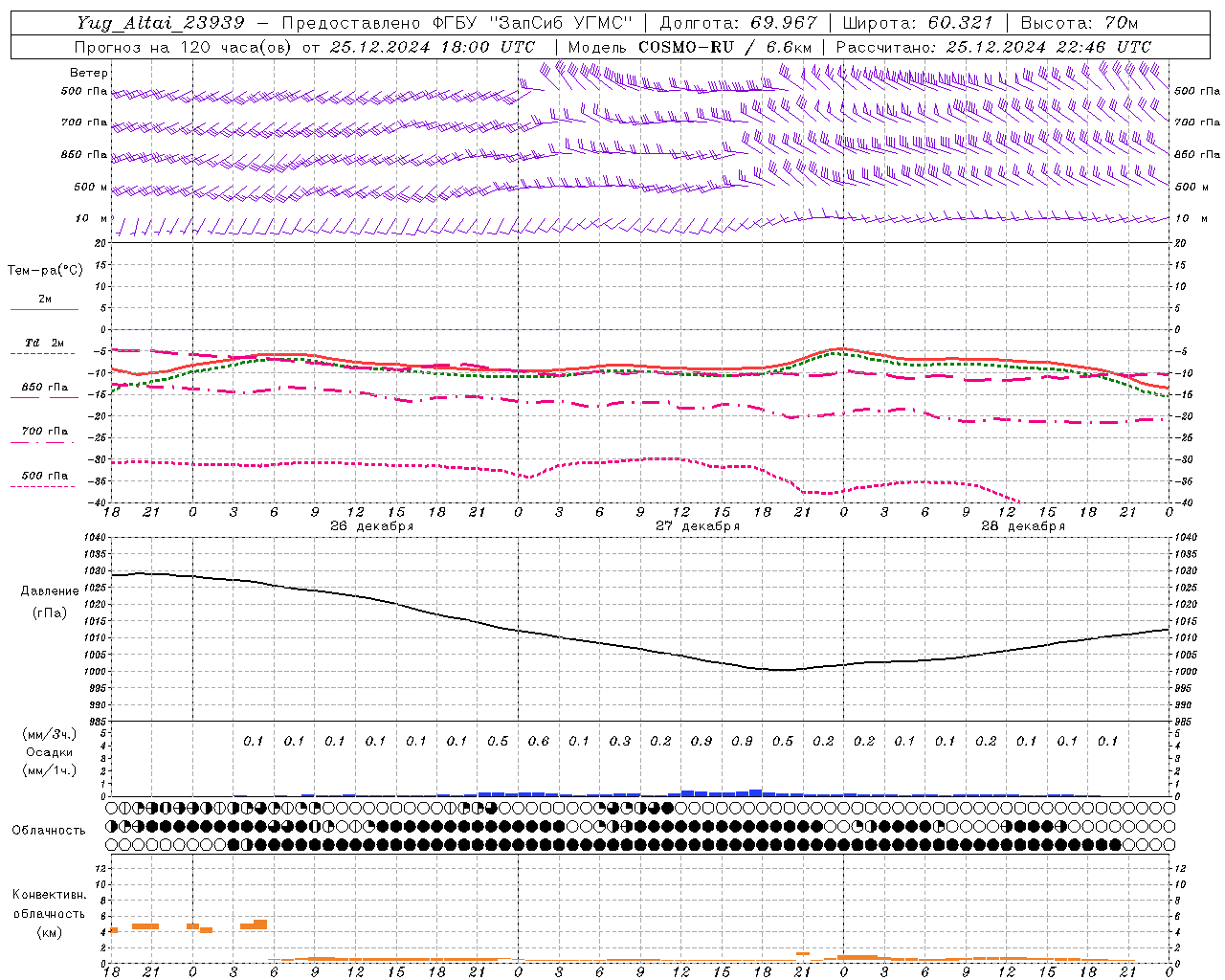Click the elevation text Высота: 70м
The height and width of the screenshot is (980, 1225).
(1080, 23)
